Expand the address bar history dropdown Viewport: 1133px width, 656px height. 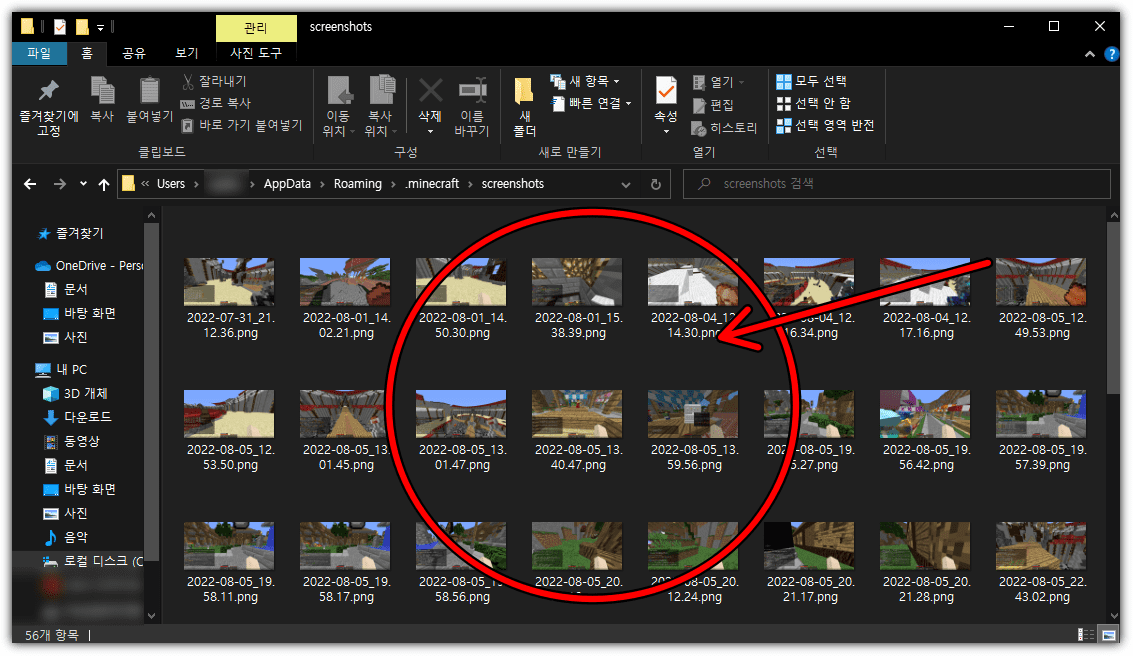click(626, 184)
